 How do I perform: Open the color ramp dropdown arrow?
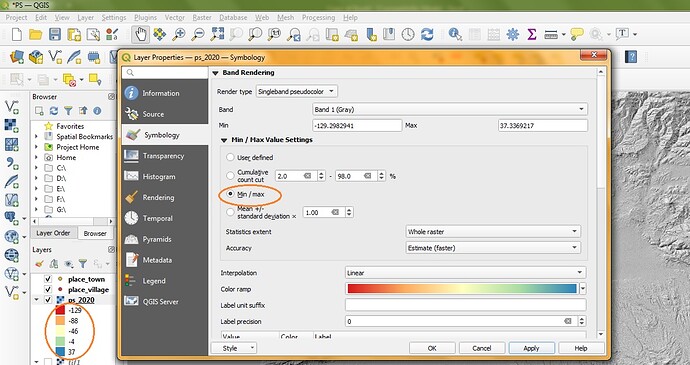click(x=583, y=289)
